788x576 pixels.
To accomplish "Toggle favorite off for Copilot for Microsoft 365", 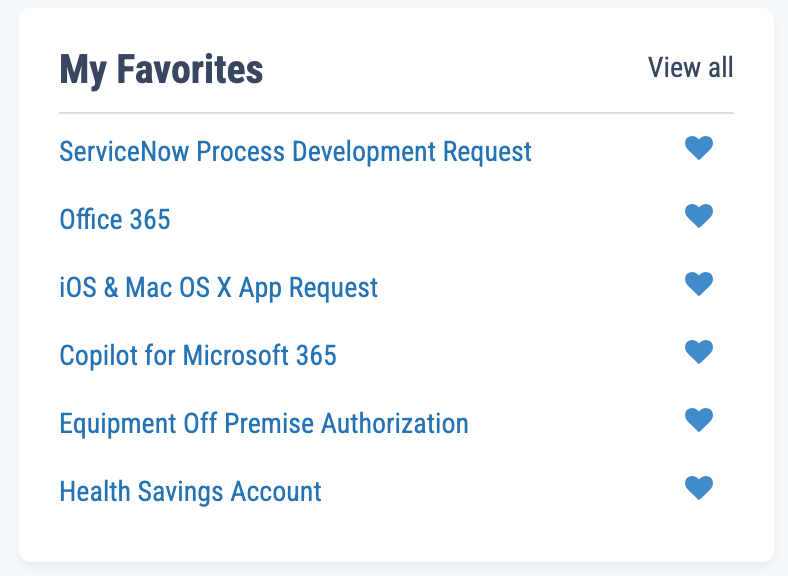I will [698, 351].
